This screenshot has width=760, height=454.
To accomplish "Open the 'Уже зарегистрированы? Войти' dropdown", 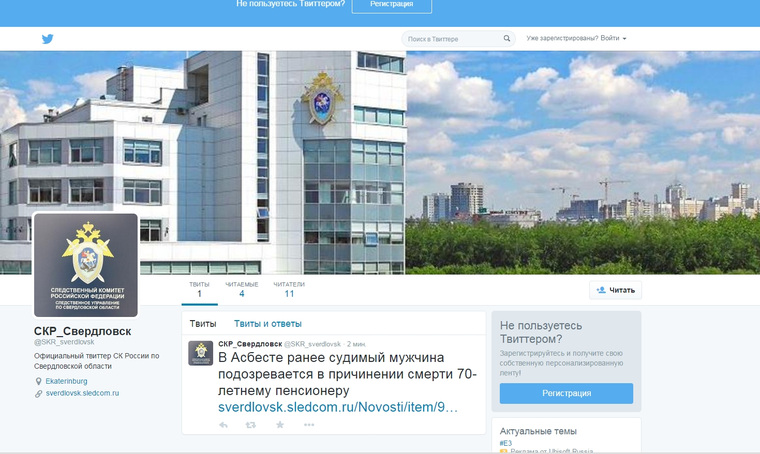I will [x=576, y=38].
